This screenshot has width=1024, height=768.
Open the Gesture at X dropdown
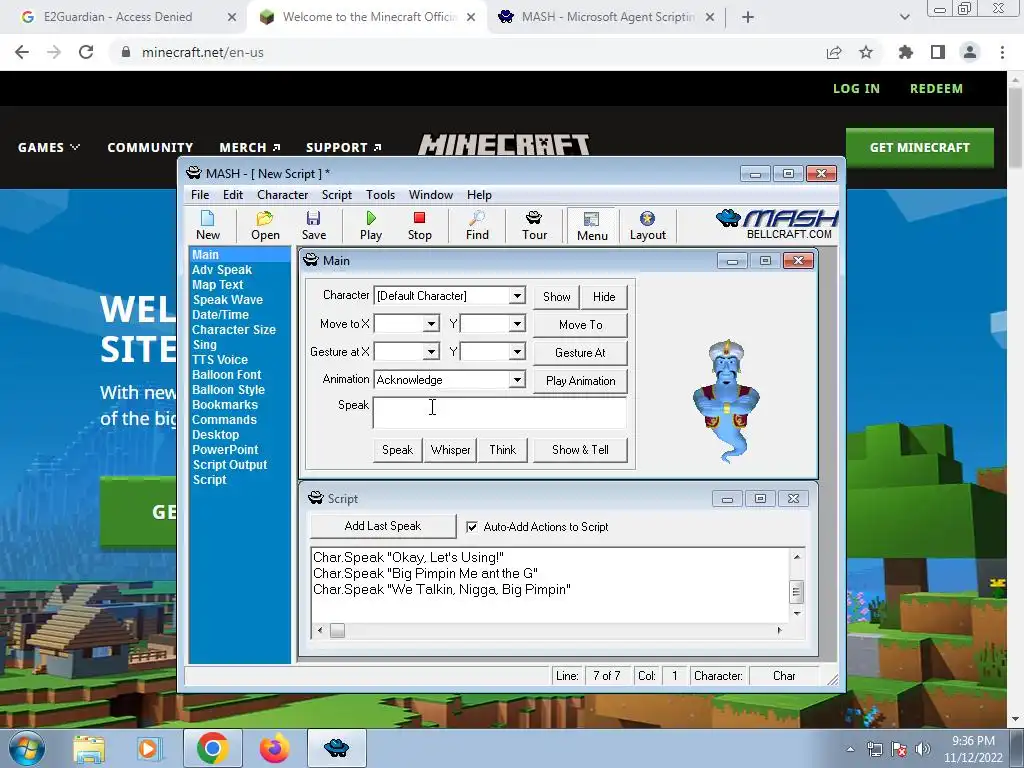(431, 352)
